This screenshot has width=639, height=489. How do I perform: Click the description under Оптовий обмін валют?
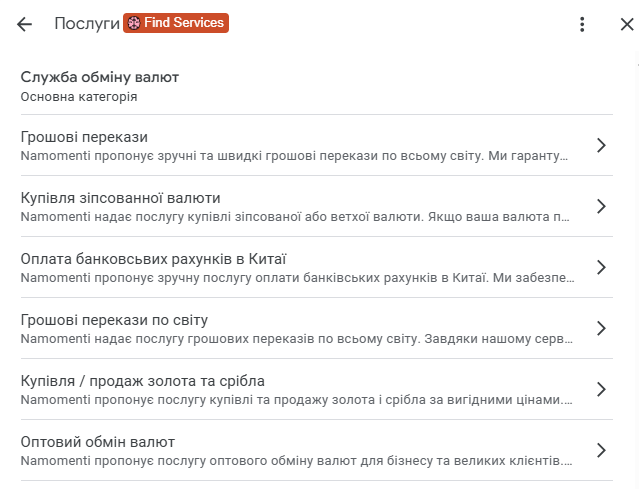296,461
